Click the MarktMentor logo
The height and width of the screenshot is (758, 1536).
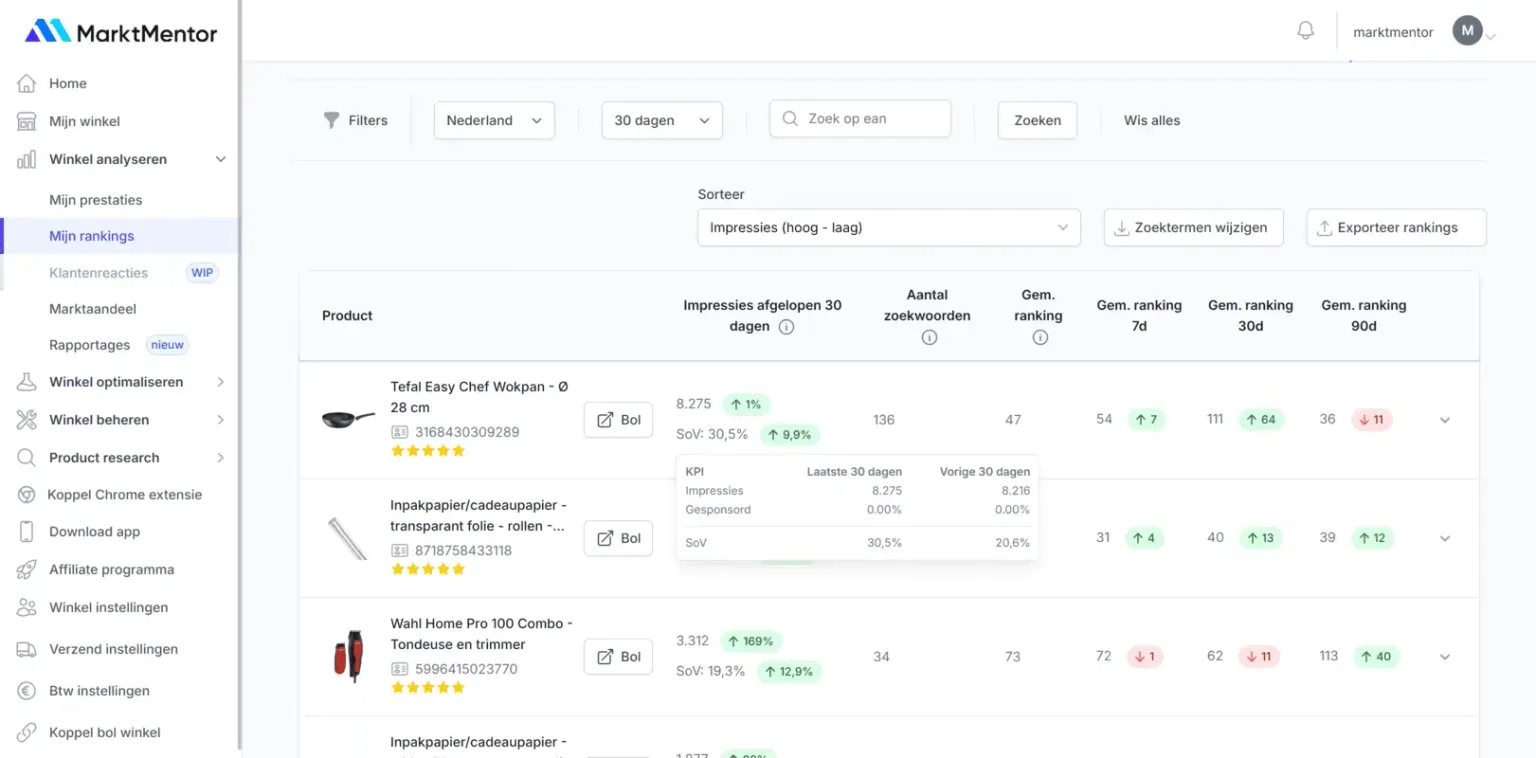pyautogui.click(x=120, y=32)
